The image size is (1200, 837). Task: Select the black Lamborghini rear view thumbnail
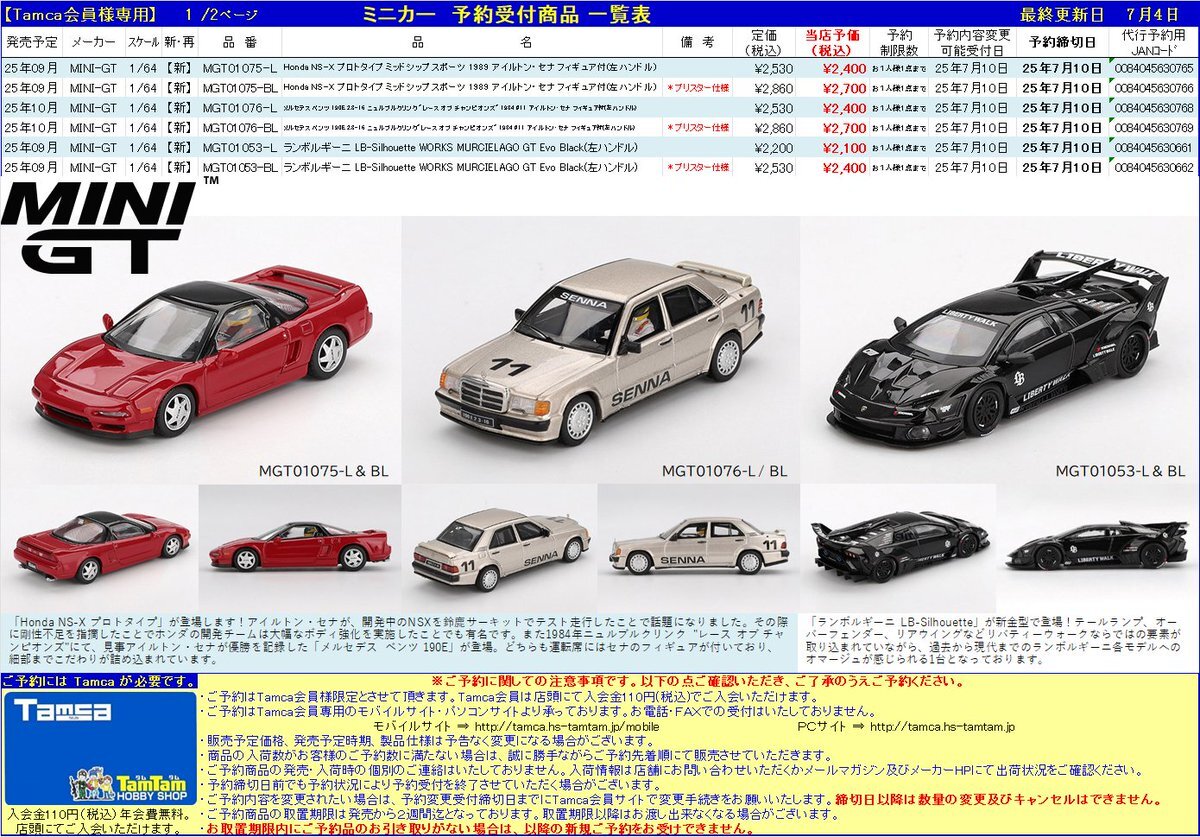[x=899, y=546]
